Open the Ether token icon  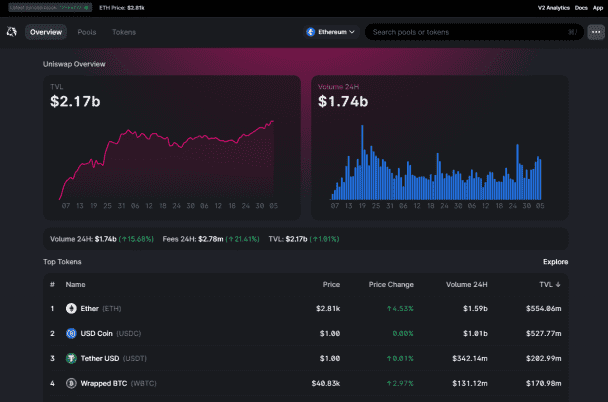click(71, 309)
